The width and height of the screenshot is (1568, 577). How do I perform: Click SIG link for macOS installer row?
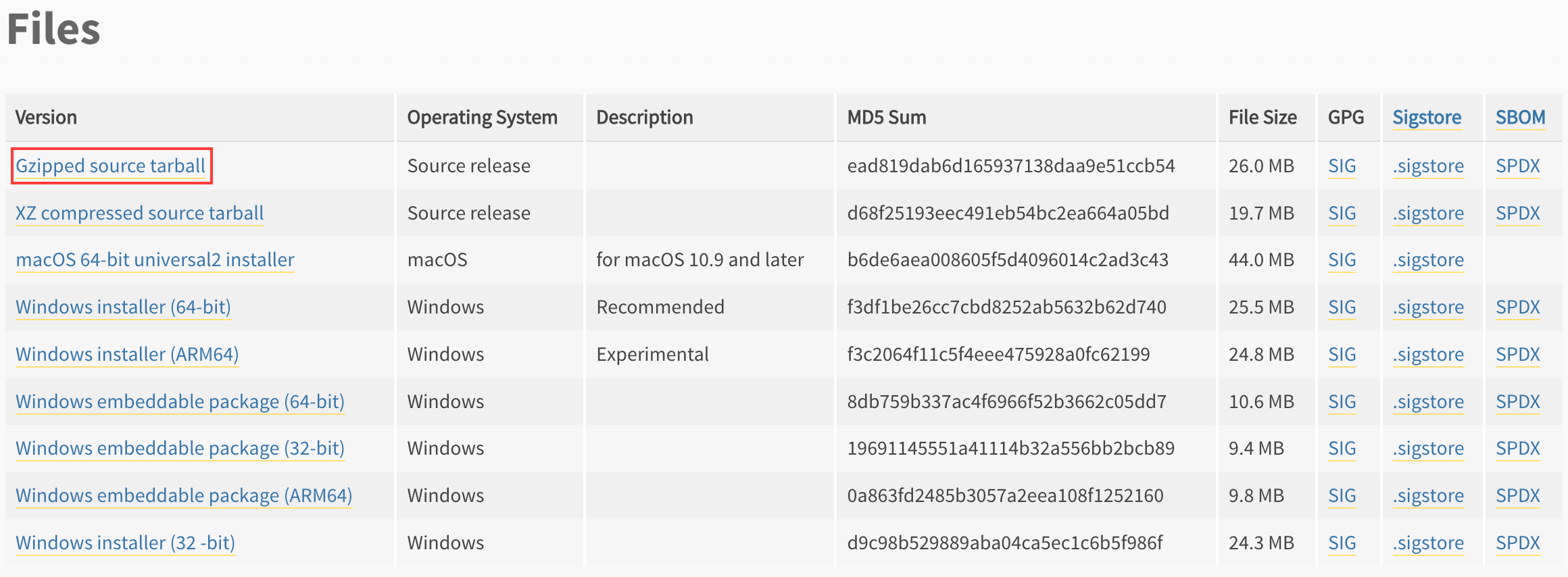pos(1342,260)
